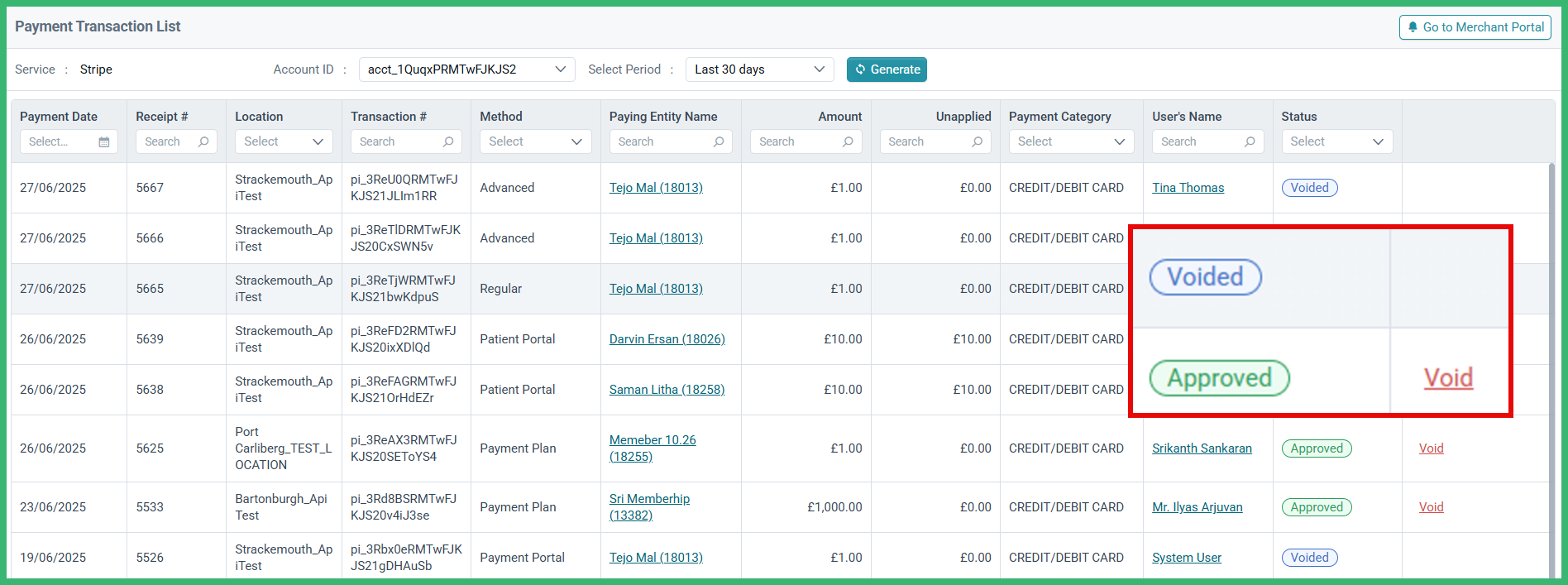This screenshot has height=585, width=1568.
Task: Click the Amount search magnifier icon
Action: 848,141
